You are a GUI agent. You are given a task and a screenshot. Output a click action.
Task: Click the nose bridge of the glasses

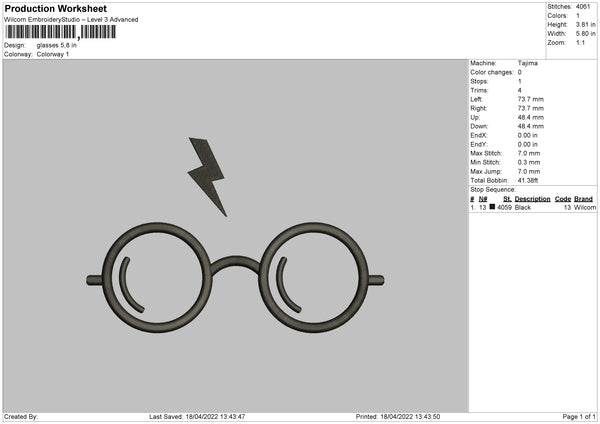[x=236, y=264]
